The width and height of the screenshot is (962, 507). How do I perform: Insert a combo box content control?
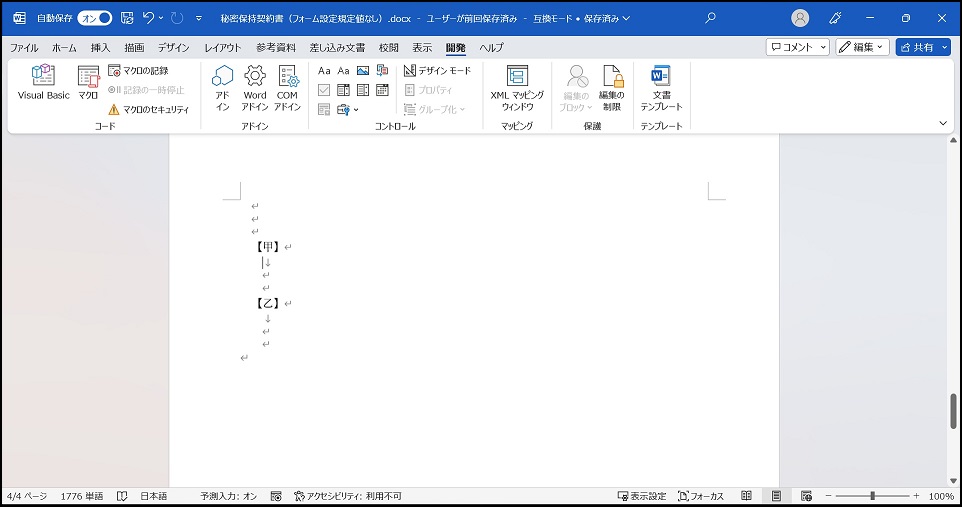(344, 90)
